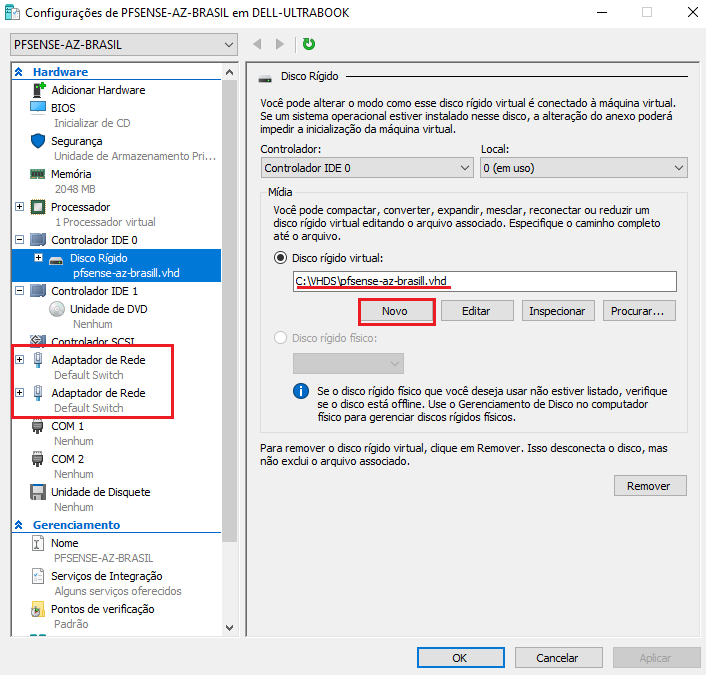The image size is (706, 675).
Task: Collapse the Hardware section chevron
Action: [18, 72]
